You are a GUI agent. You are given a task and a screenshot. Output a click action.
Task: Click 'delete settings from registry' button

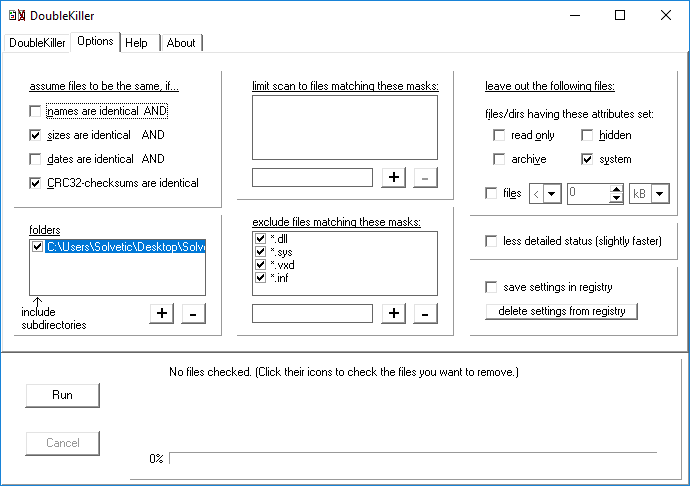(562, 311)
